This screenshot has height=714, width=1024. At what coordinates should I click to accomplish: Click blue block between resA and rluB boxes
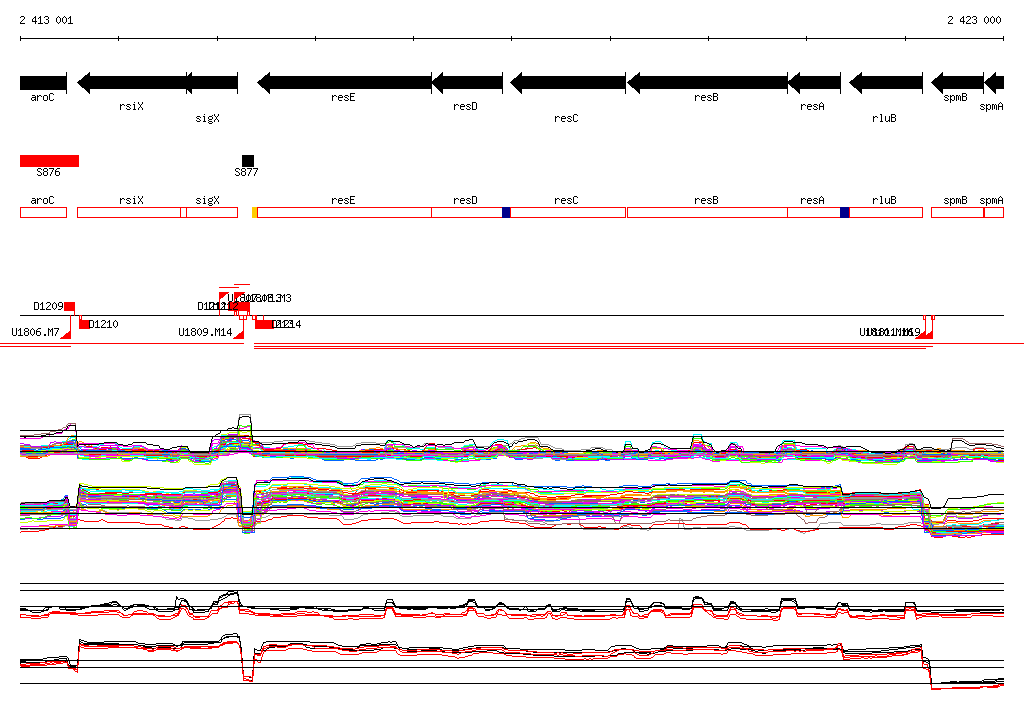pos(844,212)
